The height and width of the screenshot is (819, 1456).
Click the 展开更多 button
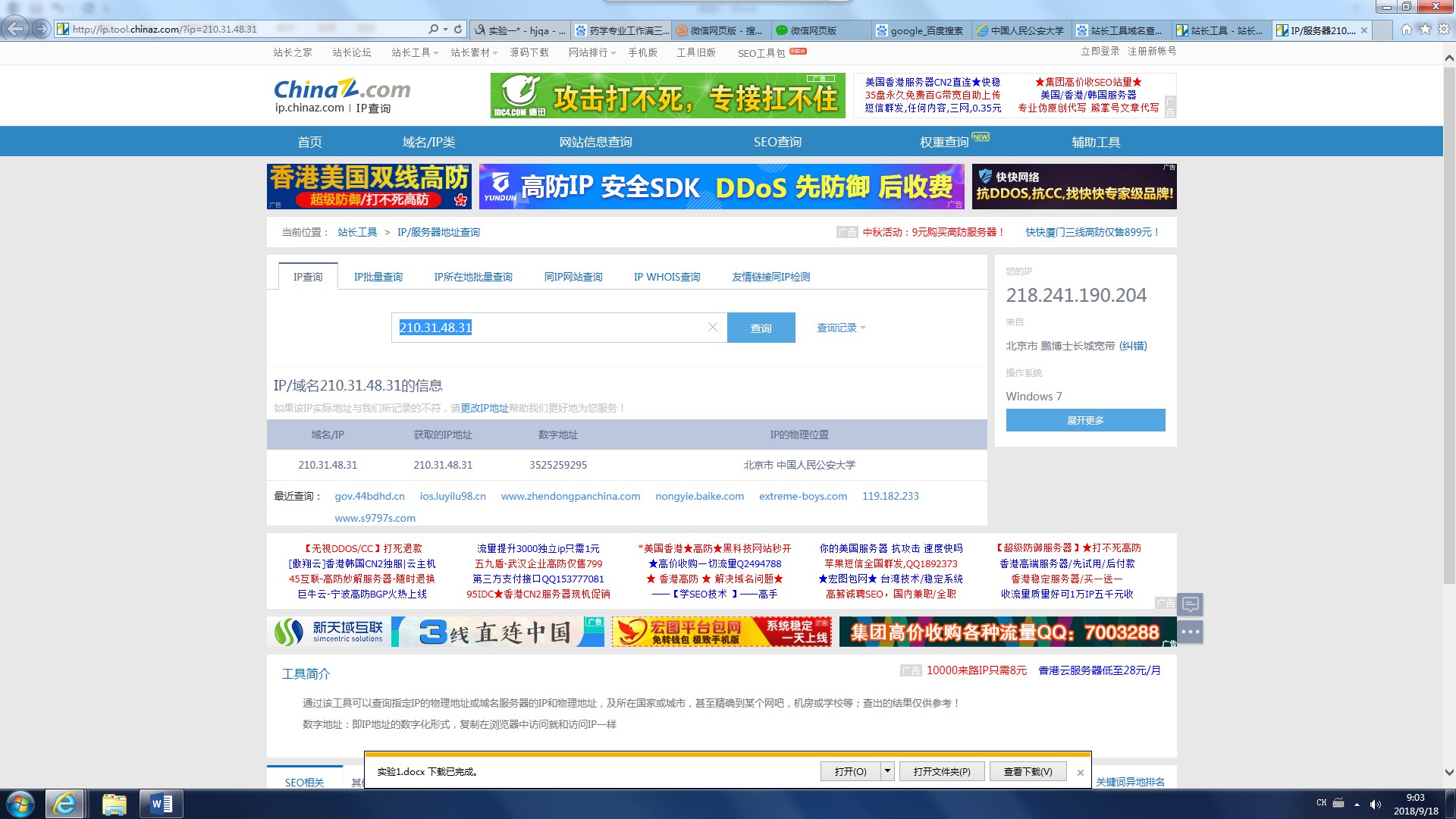(1085, 420)
